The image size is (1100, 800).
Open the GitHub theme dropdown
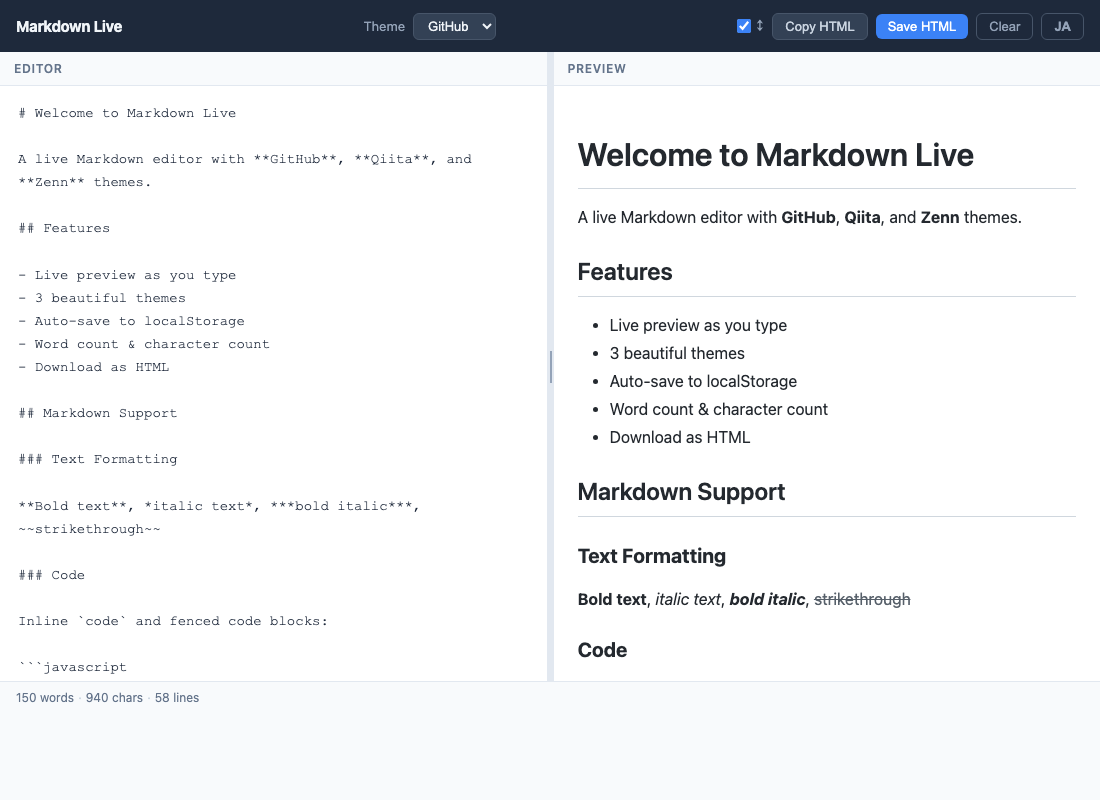(x=455, y=27)
